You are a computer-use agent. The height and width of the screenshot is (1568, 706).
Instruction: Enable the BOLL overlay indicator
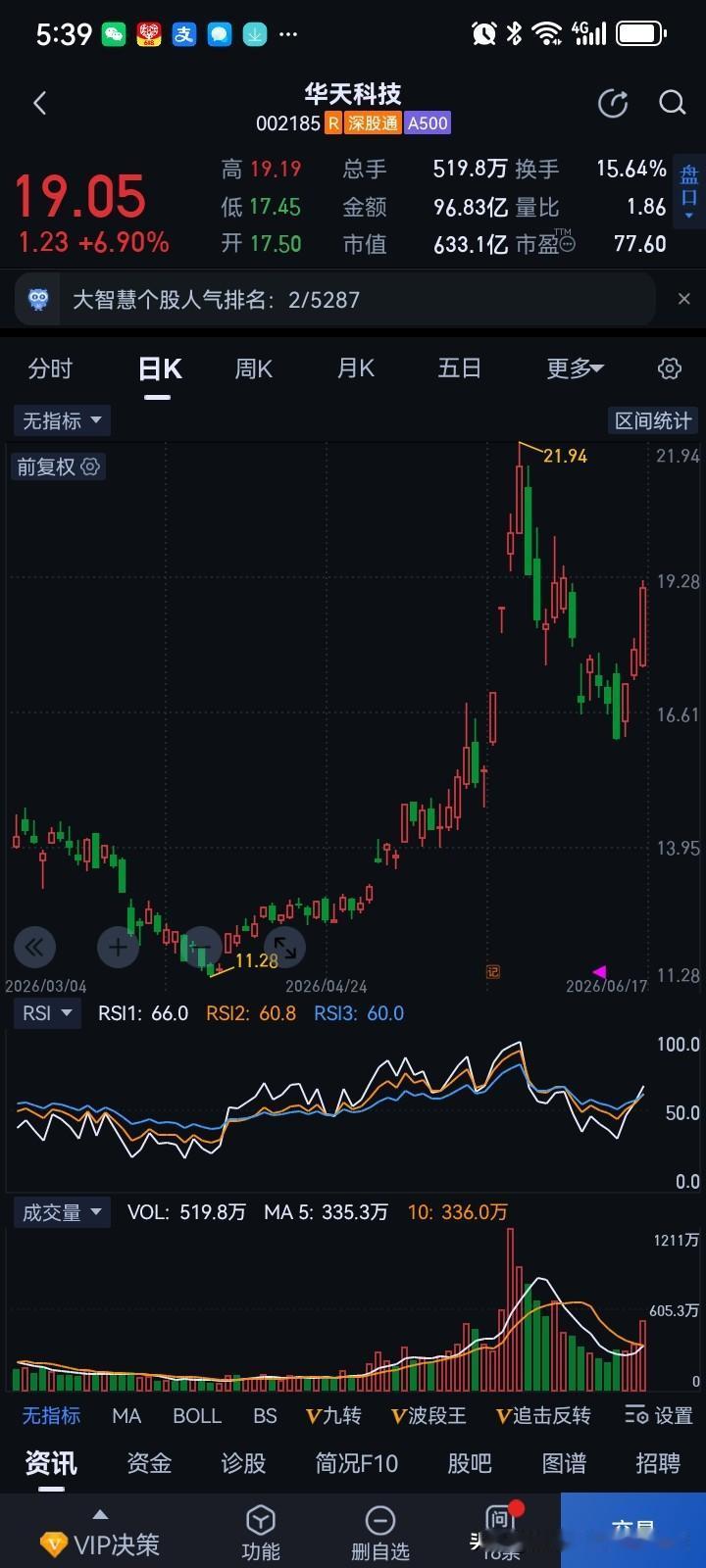(x=197, y=1415)
